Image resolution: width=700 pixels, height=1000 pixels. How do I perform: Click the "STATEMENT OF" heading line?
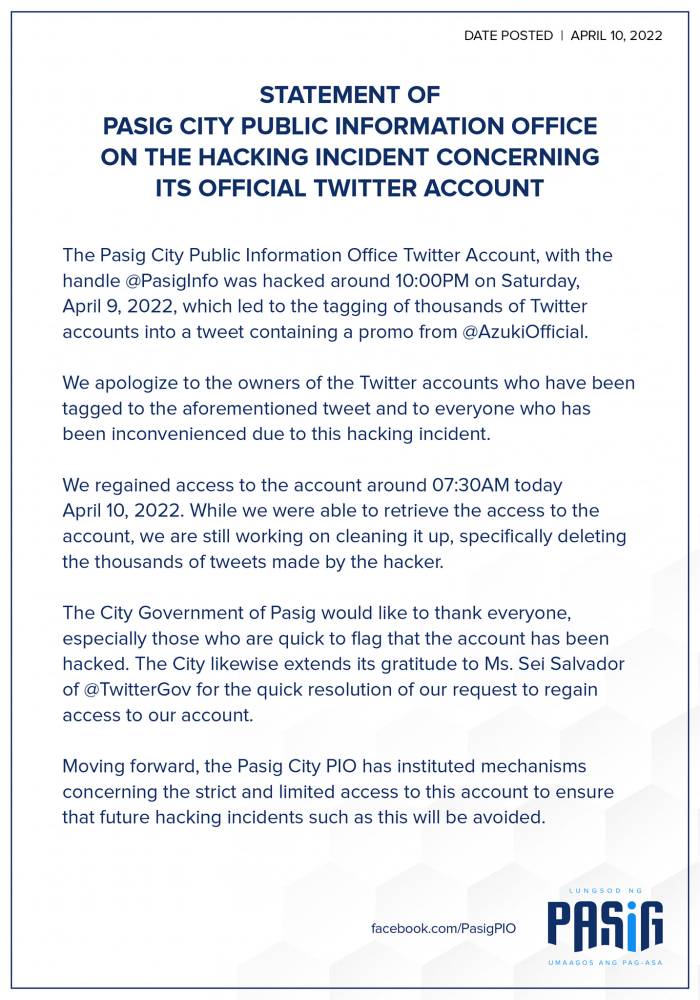tap(350, 96)
